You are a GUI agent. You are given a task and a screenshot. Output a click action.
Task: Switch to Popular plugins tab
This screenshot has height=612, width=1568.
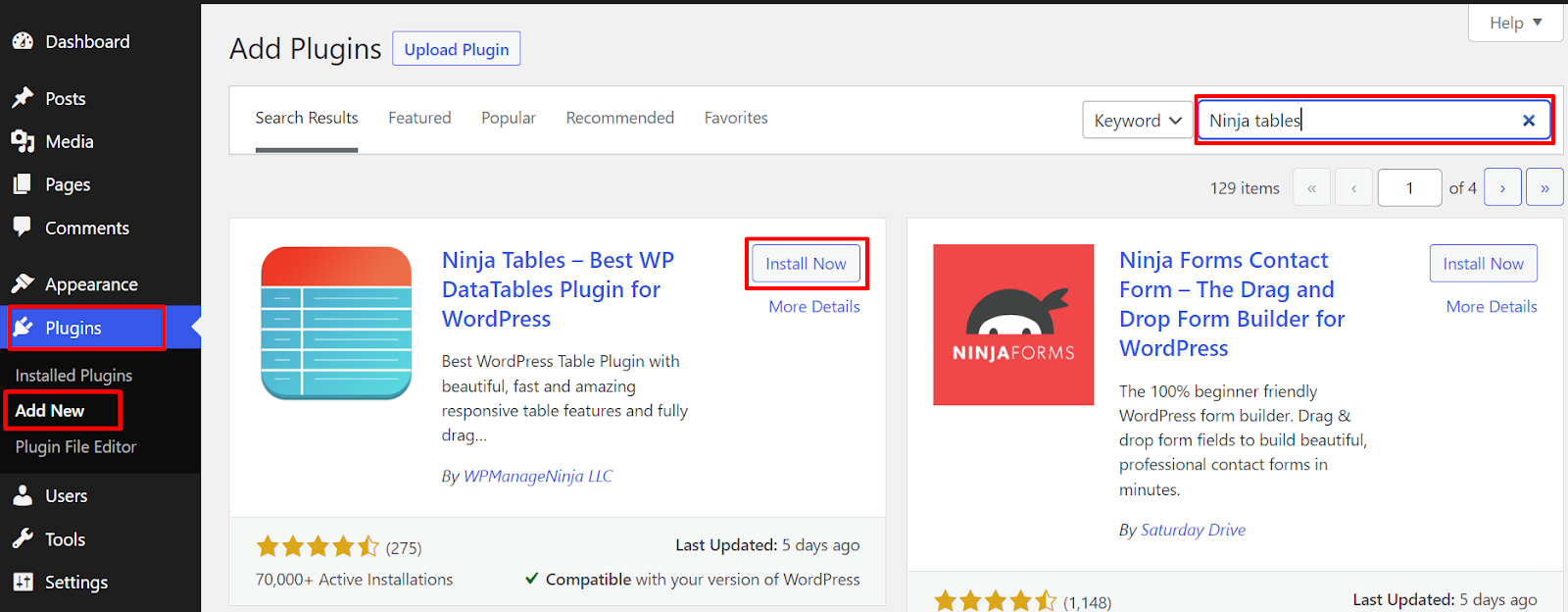pyautogui.click(x=509, y=118)
